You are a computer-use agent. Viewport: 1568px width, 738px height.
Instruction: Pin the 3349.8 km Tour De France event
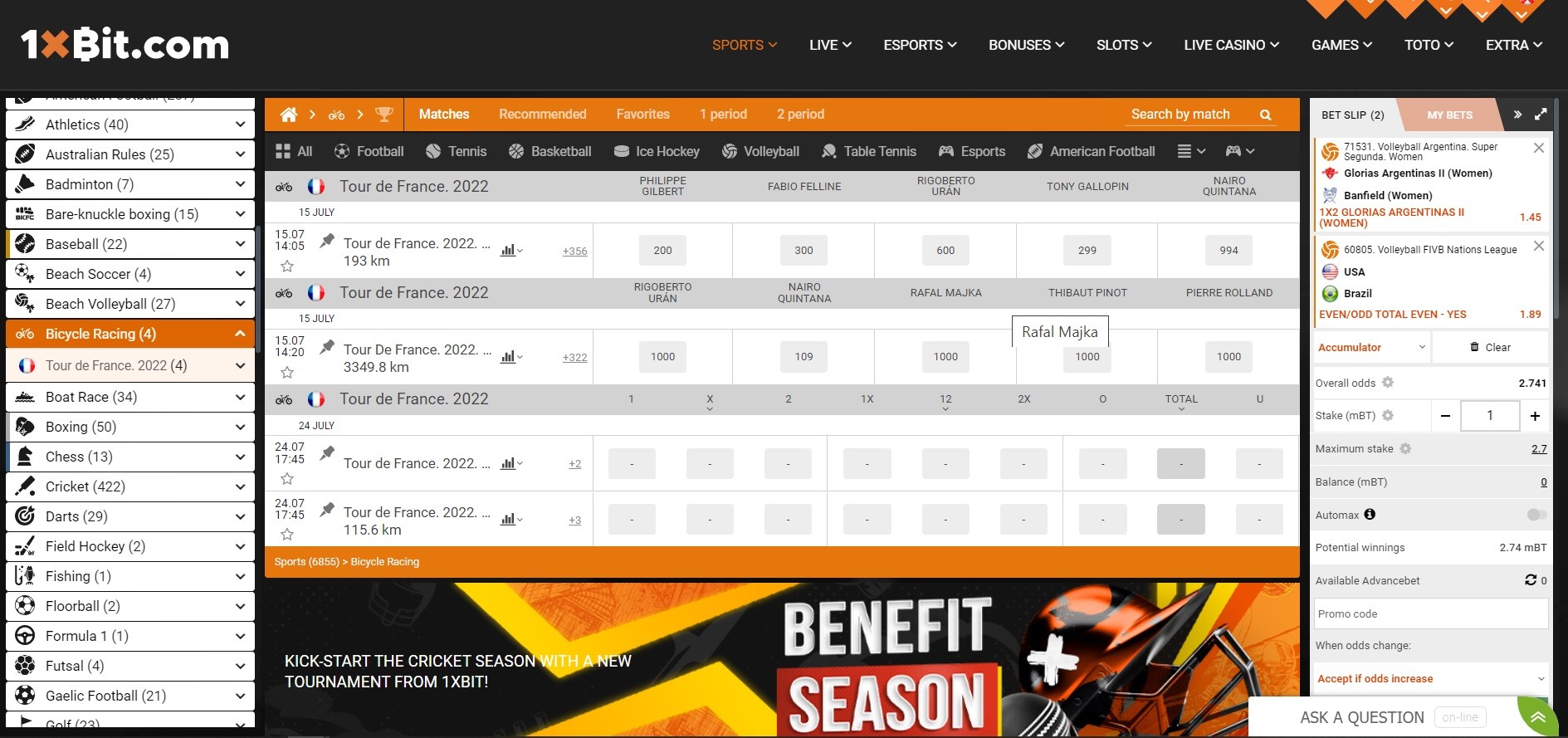327,347
